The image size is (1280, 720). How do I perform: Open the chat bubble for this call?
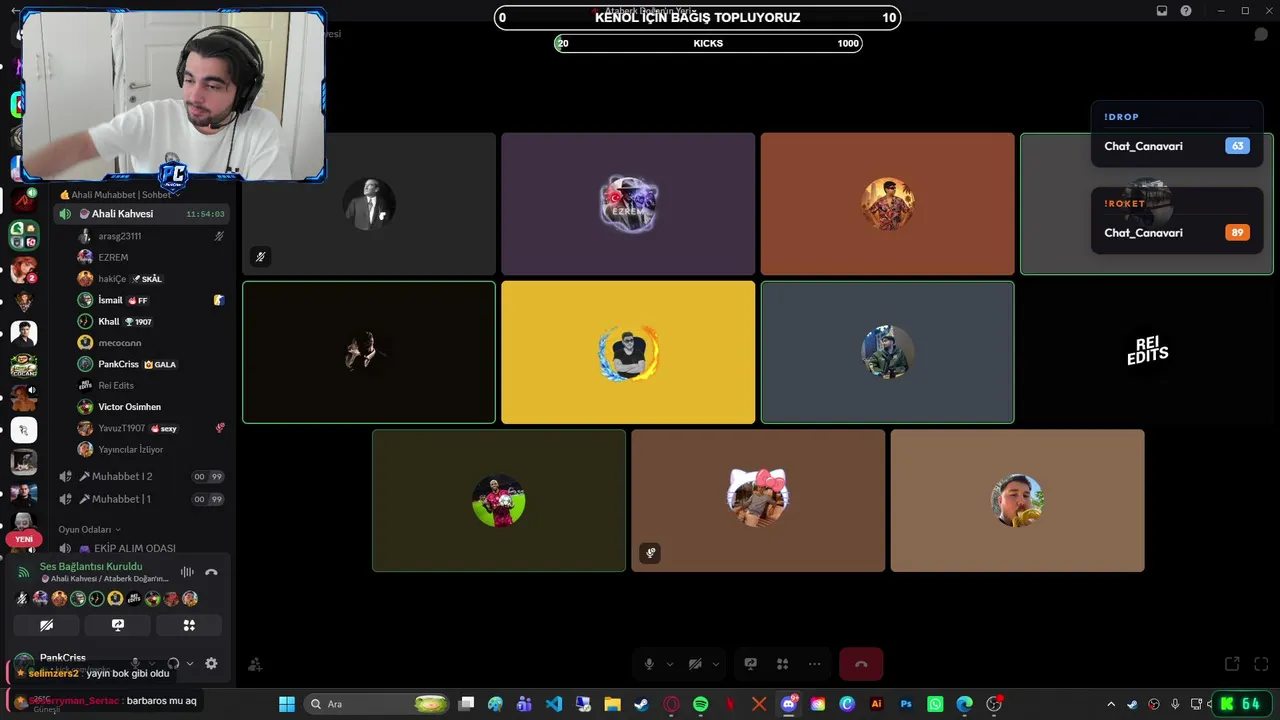point(1261,34)
